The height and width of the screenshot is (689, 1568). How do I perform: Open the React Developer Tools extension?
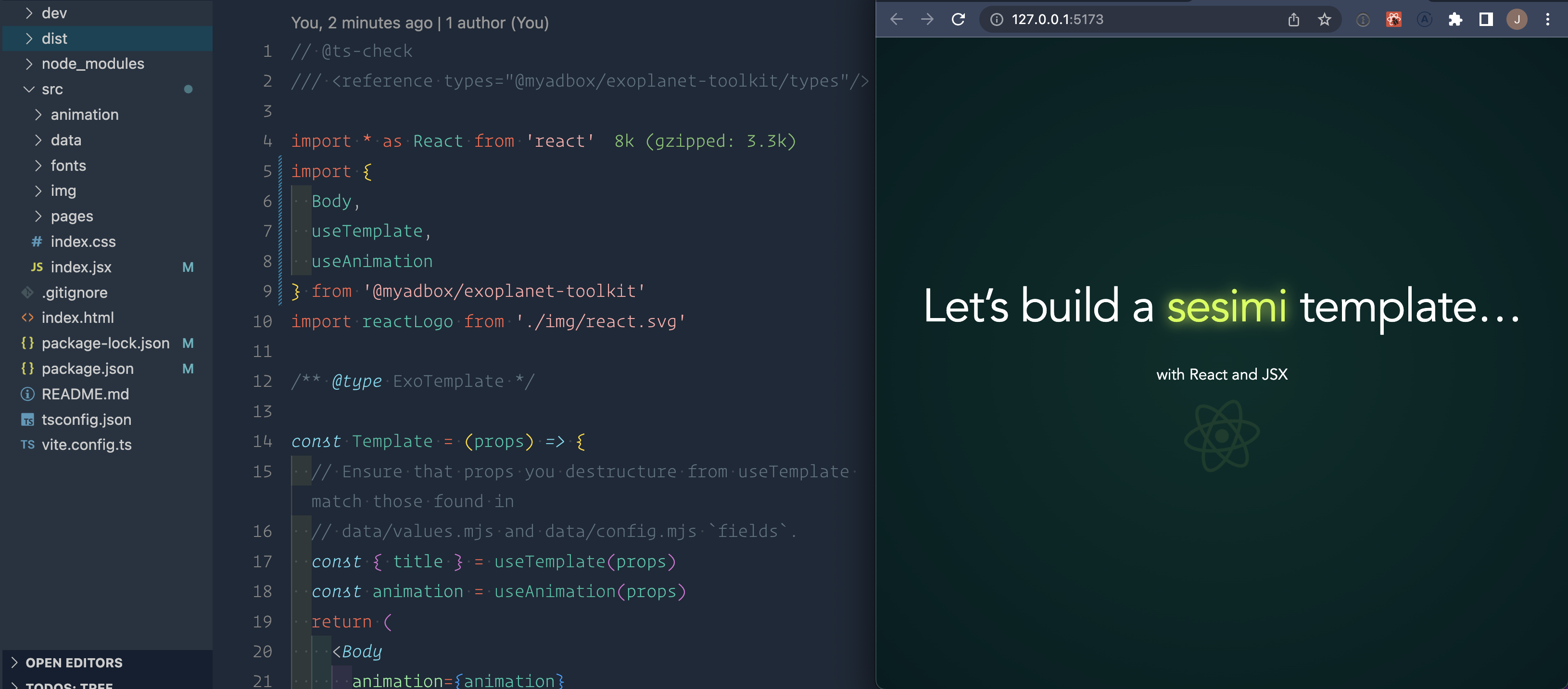pyautogui.click(x=1393, y=19)
